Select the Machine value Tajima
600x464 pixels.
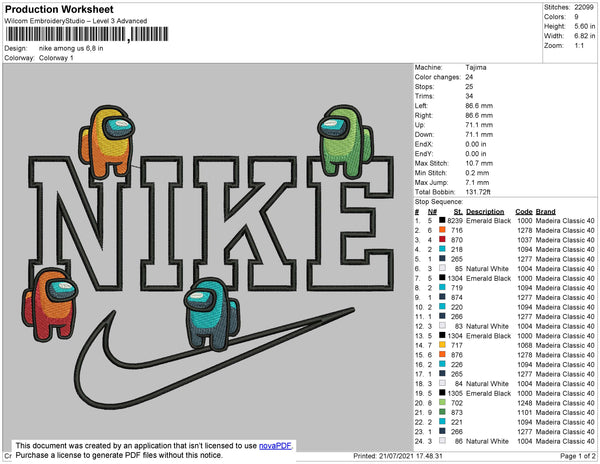pos(476,67)
